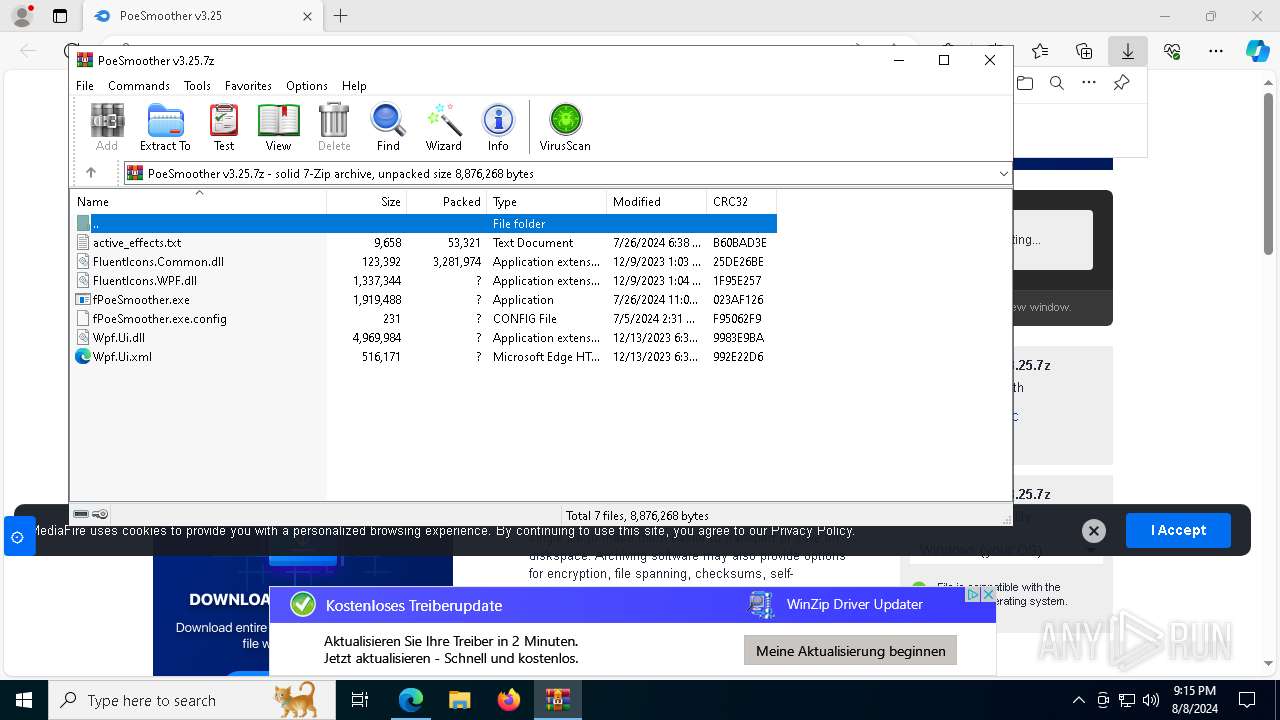1280x720 pixels.
Task: Click the Extract To toolbar icon
Action: pos(165,127)
